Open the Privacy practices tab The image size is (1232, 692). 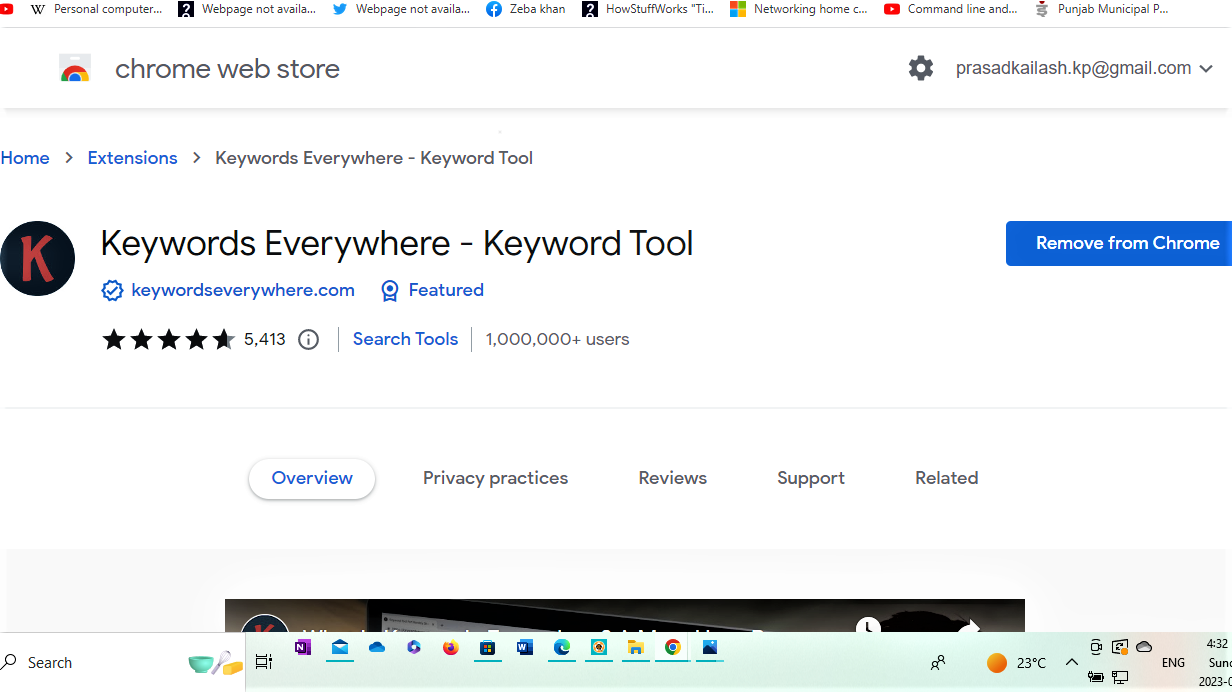point(495,478)
